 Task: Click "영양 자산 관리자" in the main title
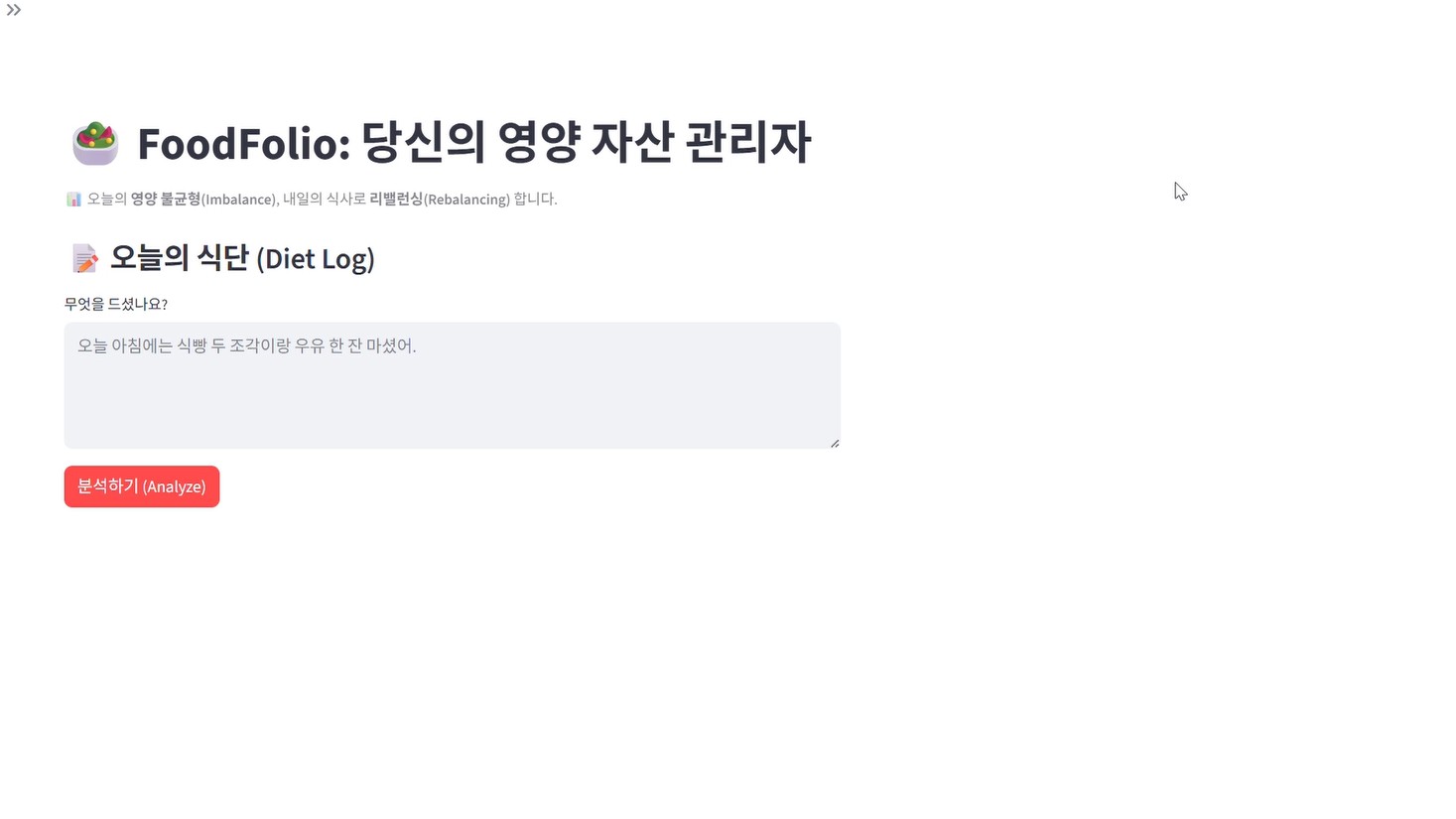pyautogui.click(x=654, y=143)
